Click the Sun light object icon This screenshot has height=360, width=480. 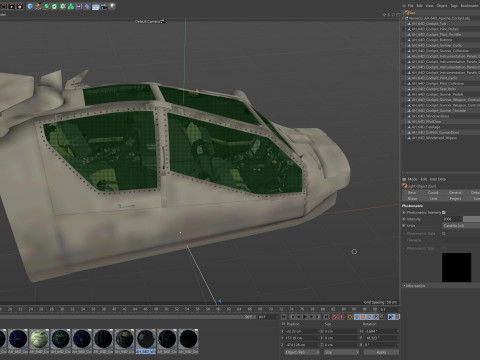pyautogui.click(x=407, y=13)
